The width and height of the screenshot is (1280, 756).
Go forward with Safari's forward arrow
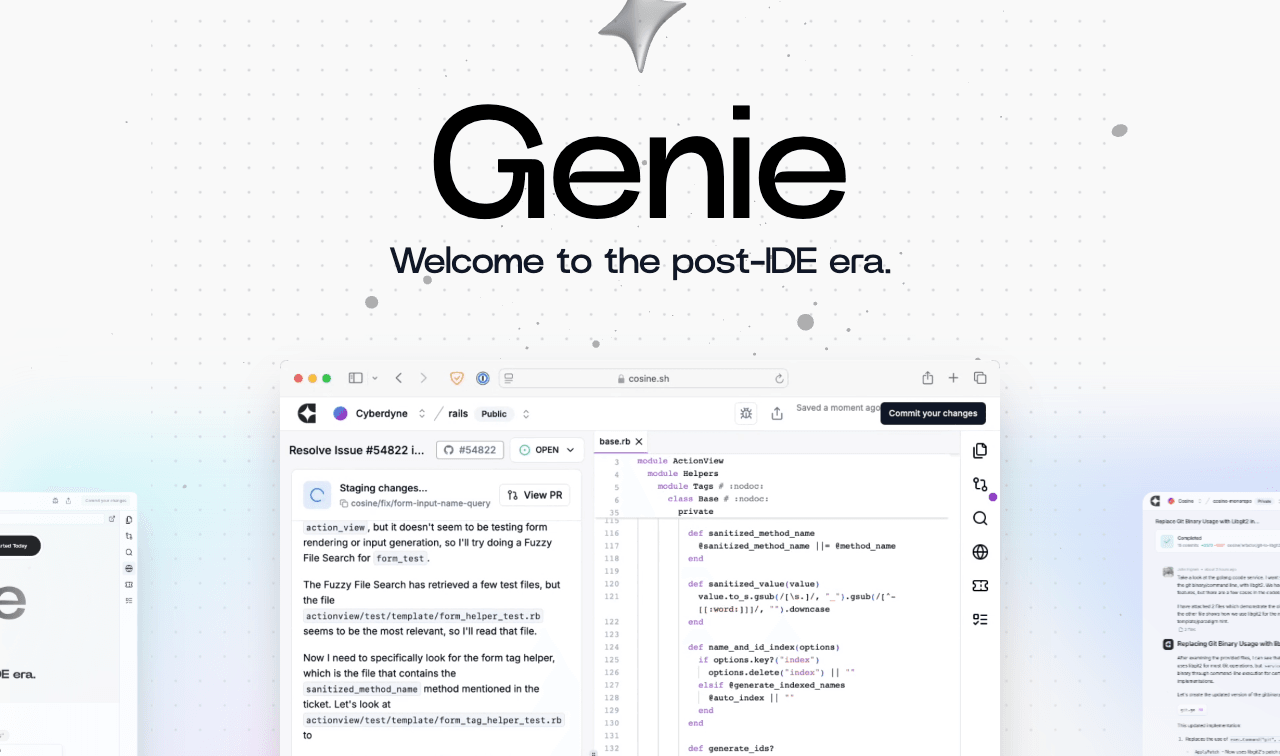[x=423, y=378]
